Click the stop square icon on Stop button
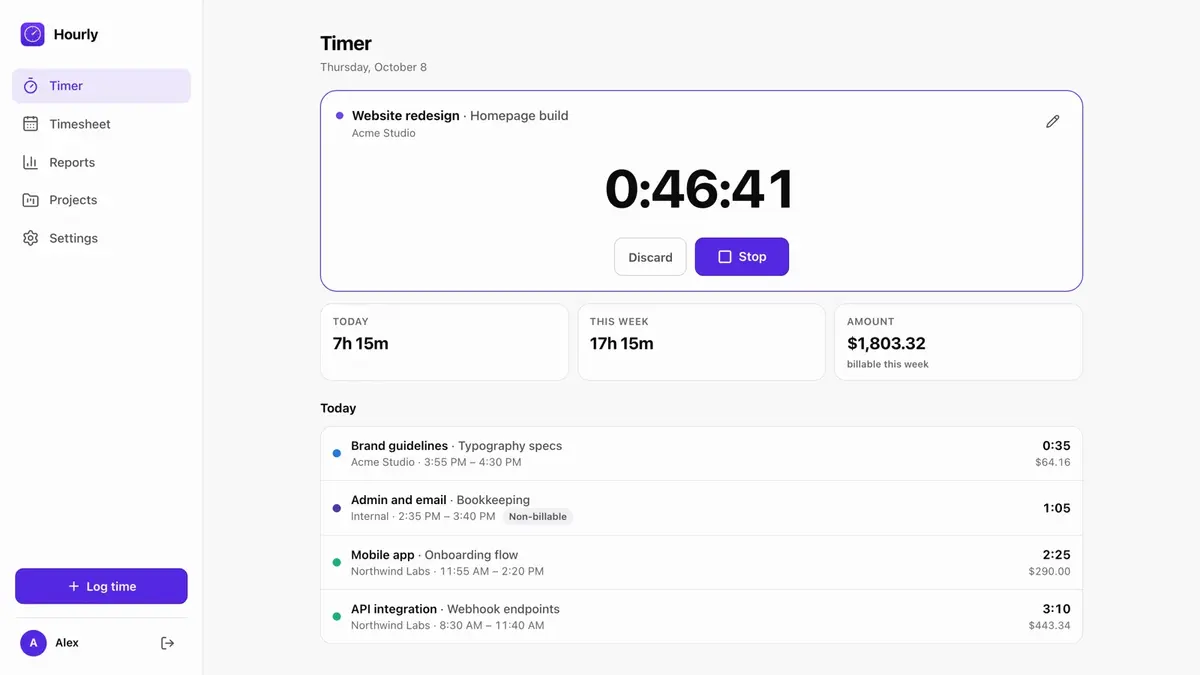Screen dimensions: 1200x675 coord(725,257)
